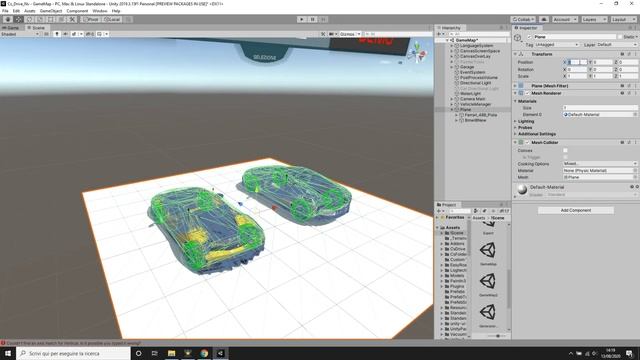Image resolution: width=640 pixels, height=360 pixels.
Task: Click Position X input field
Action: [x=577, y=62]
